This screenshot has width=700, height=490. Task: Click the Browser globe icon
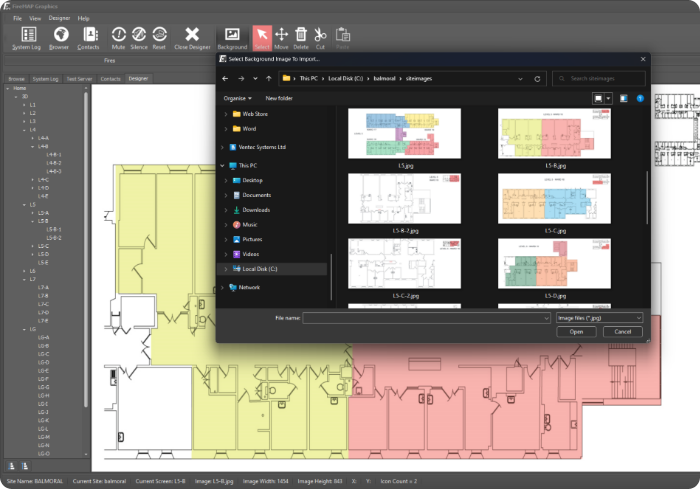coord(59,37)
